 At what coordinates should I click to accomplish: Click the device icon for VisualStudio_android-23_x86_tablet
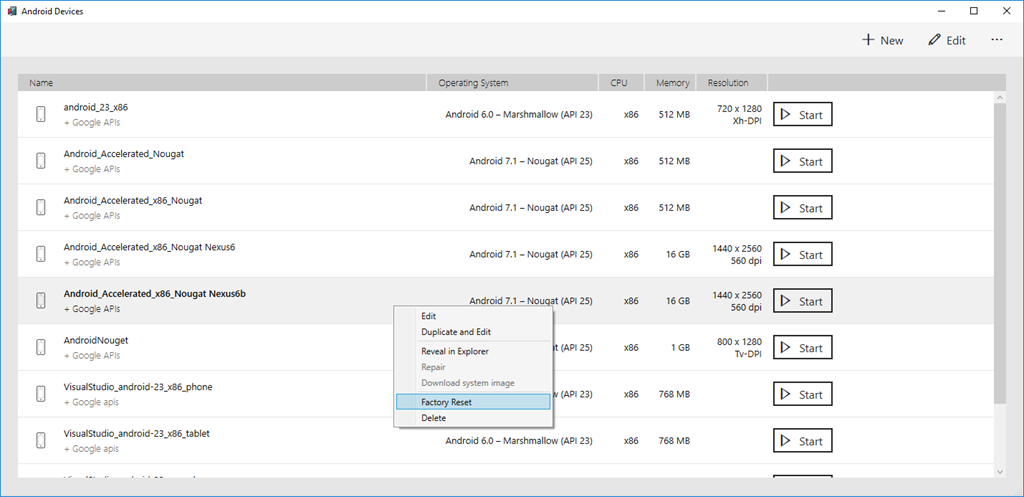click(x=41, y=440)
